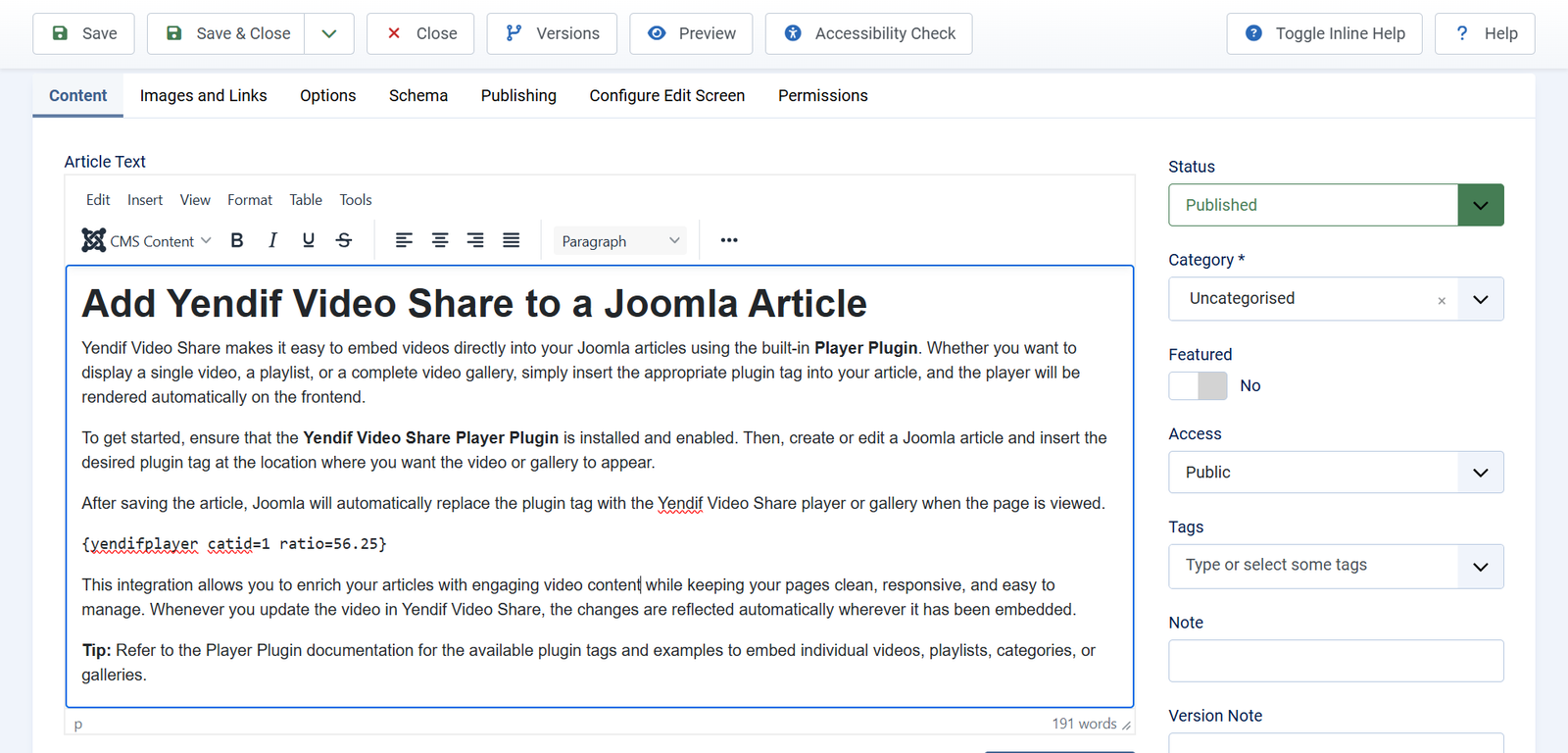The image size is (1568, 753).
Task: Click the floppy disk Save icon
Action: [x=60, y=33]
